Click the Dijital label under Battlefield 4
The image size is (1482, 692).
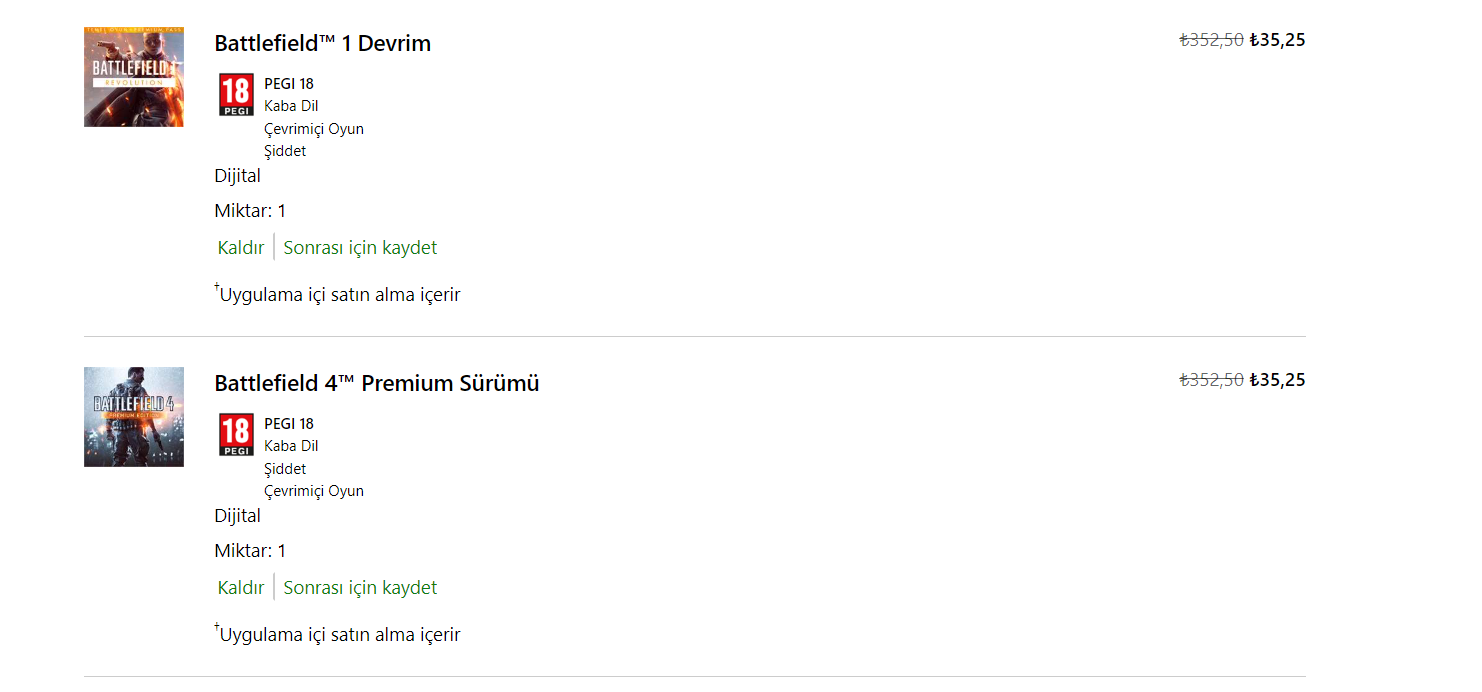(x=237, y=516)
